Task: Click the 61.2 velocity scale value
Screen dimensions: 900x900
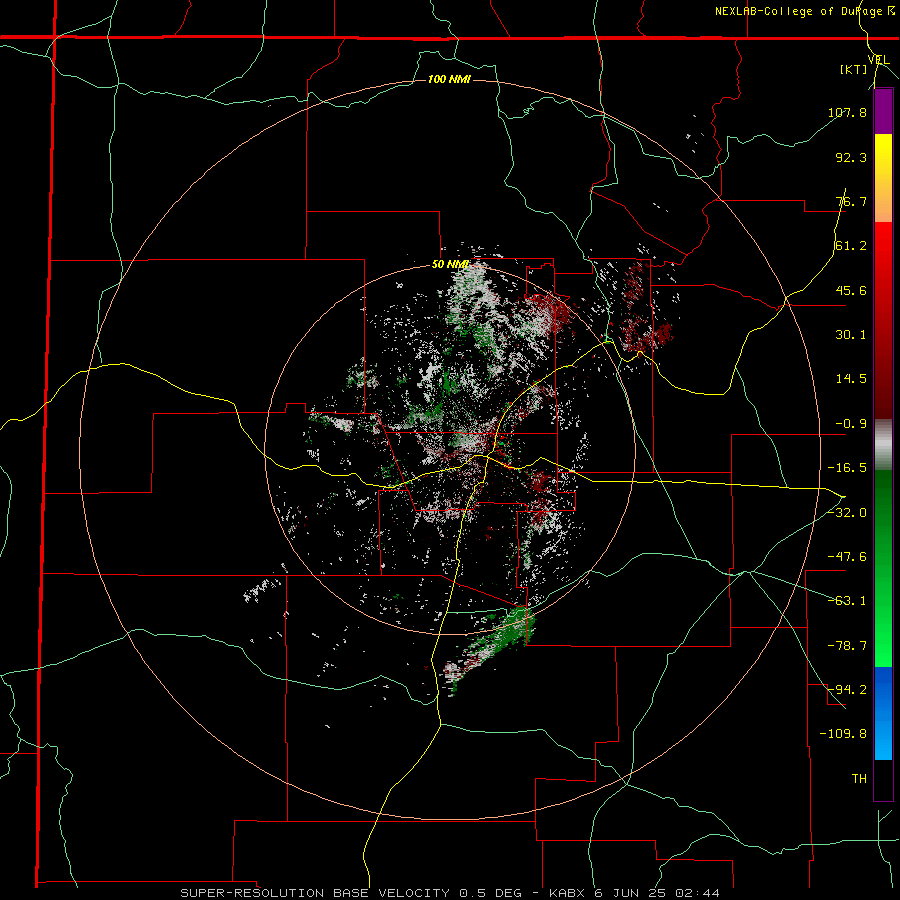Action: (x=851, y=246)
